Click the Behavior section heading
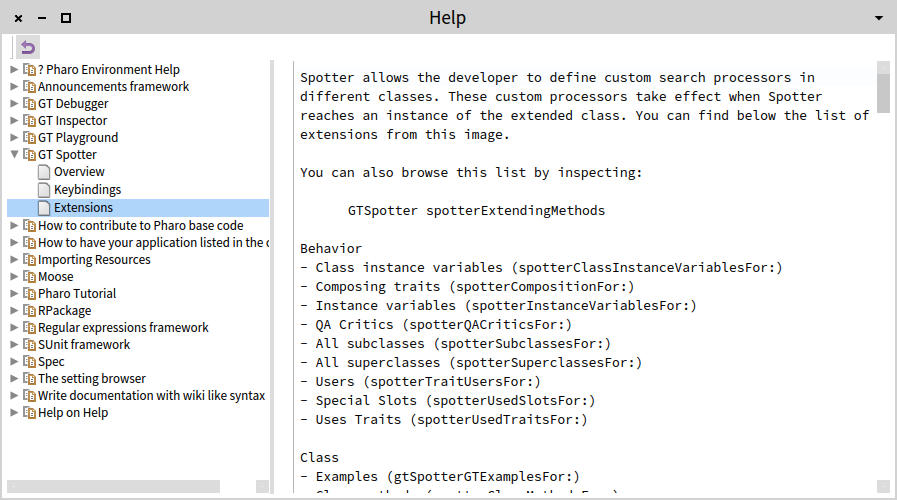The image size is (897, 500). (x=331, y=248)
